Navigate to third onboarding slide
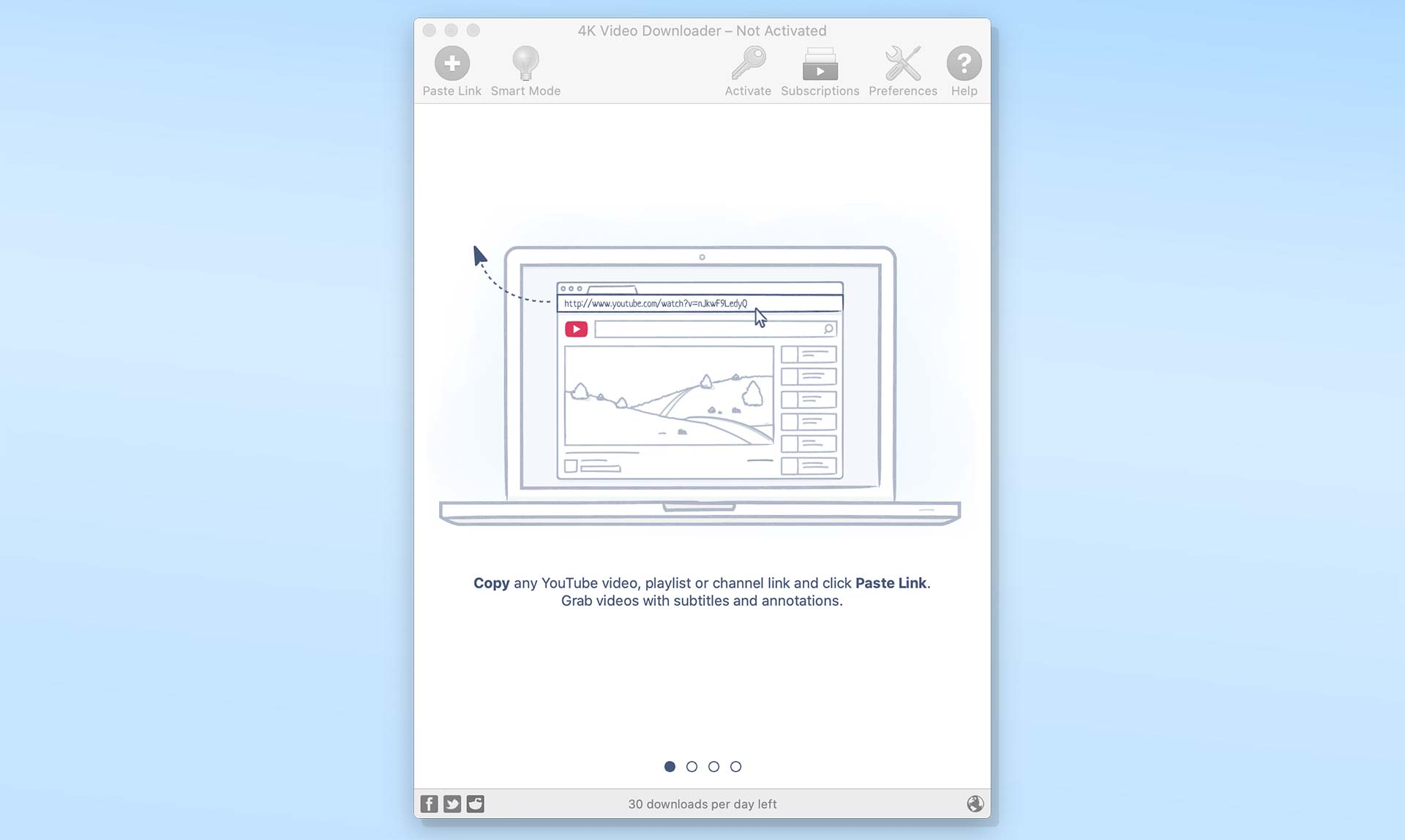 713,766
